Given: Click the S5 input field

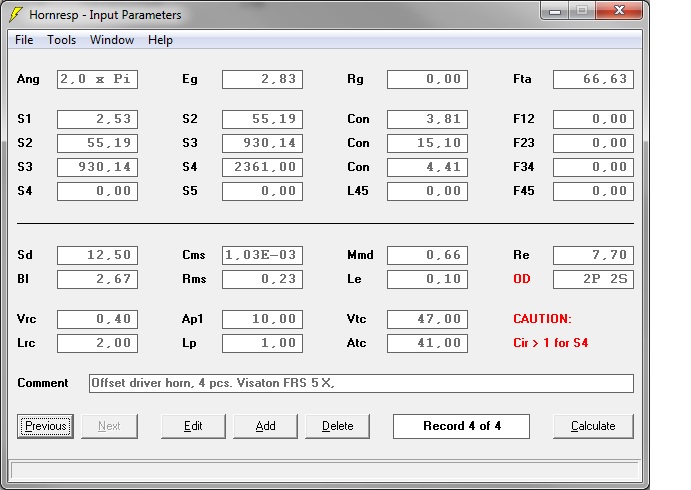Looking at the screenshot, I should click(x=262, y=191).
